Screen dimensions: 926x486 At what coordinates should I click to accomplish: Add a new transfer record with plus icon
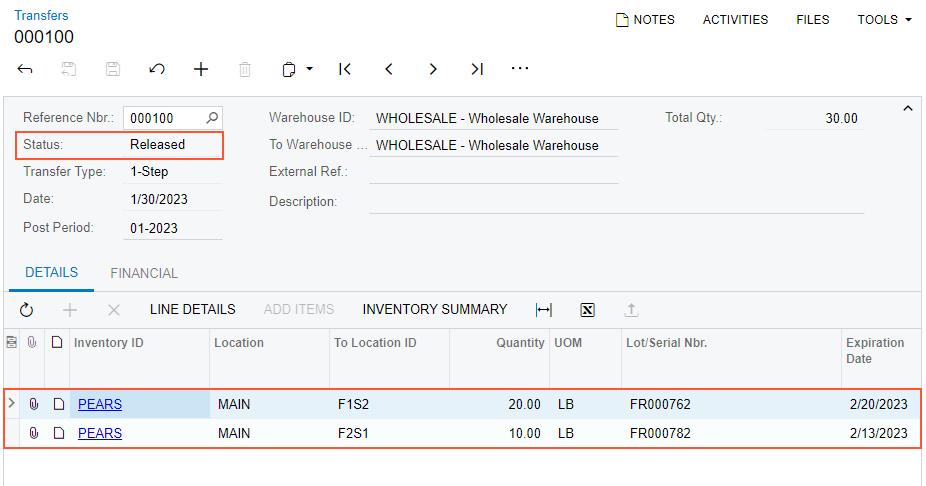point(201,69)
